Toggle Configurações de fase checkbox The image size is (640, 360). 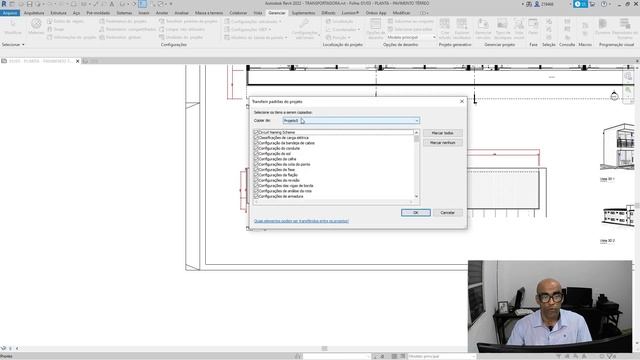pyautogui.click(x=256, y=169)
